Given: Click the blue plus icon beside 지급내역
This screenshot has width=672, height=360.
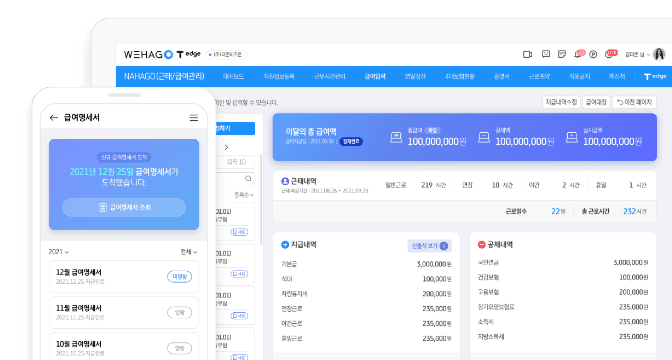Looking at the screenshot, I should [285, 245].
